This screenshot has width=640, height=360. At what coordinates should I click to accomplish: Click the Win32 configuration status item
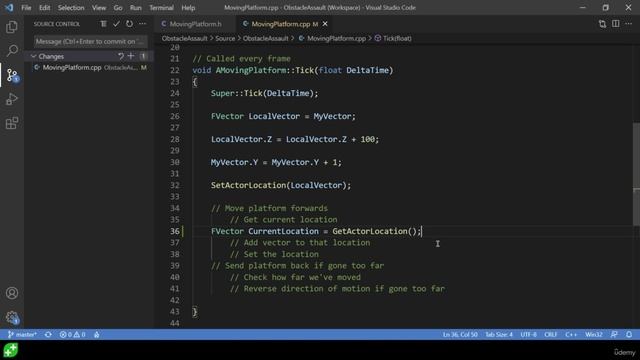[x=593, y=334]
